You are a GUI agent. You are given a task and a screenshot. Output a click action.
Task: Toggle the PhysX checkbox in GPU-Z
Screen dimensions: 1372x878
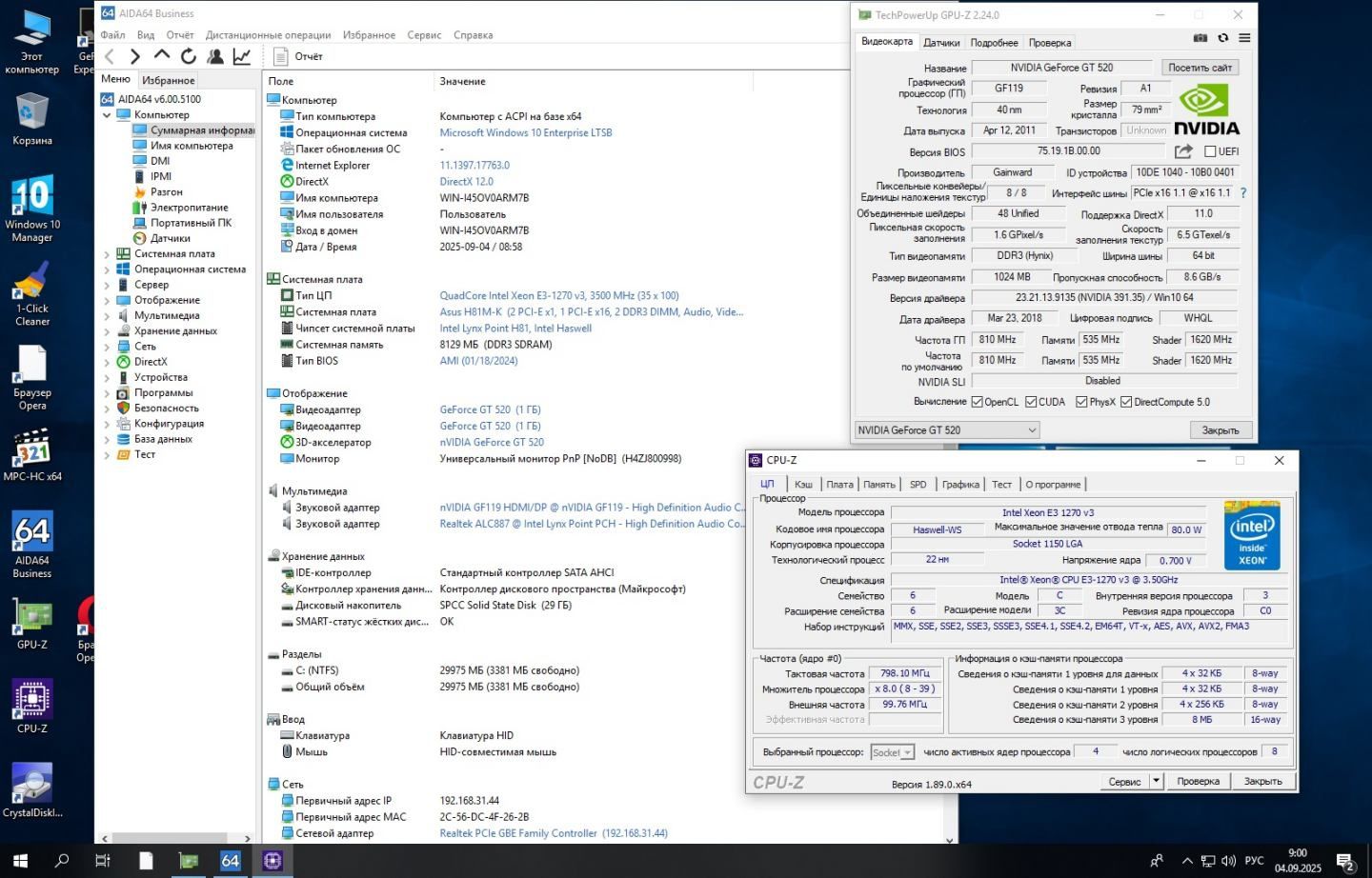(1081, 402)
